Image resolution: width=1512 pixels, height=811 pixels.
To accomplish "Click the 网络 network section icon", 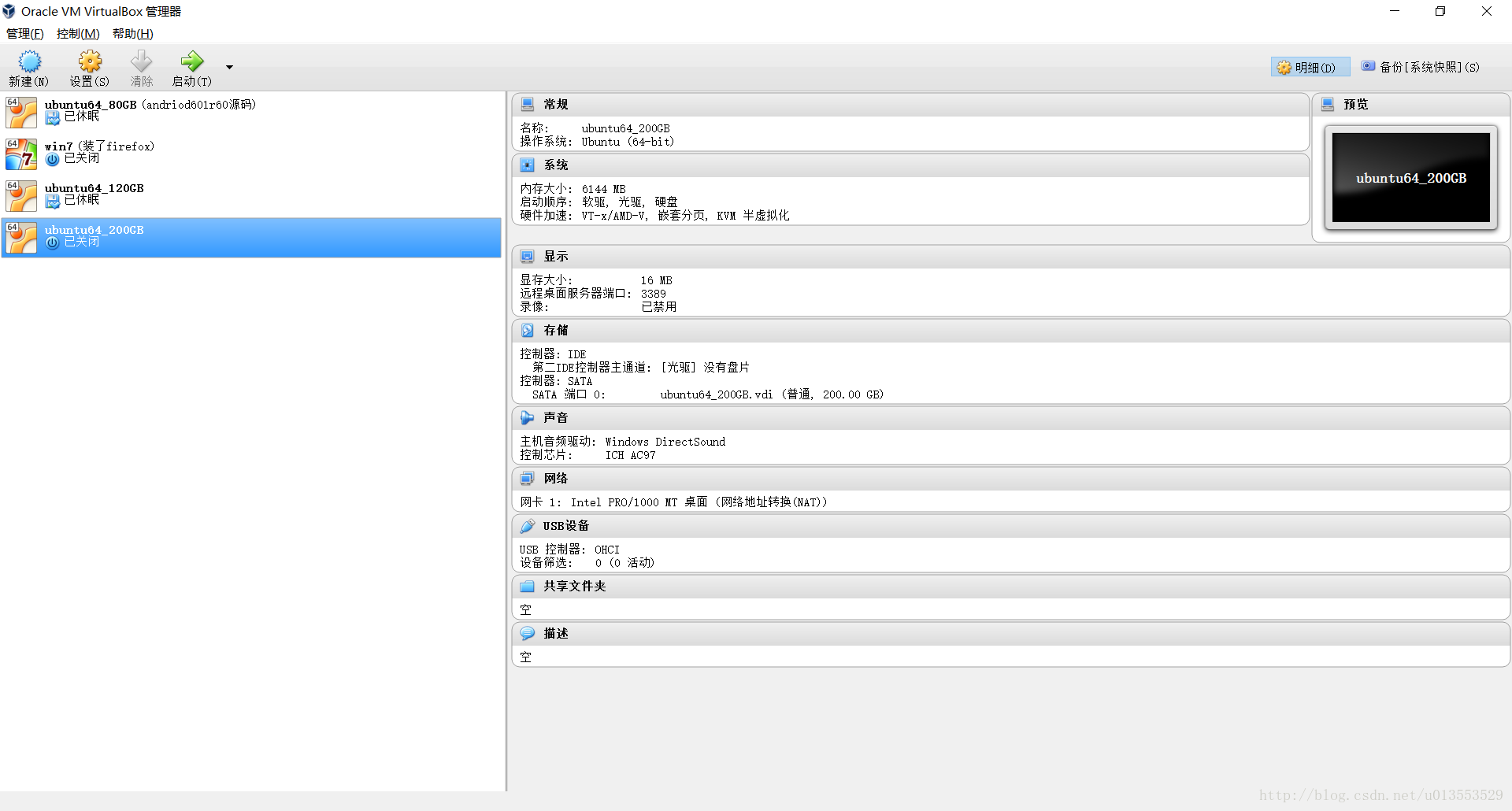I will coord(528,479).
